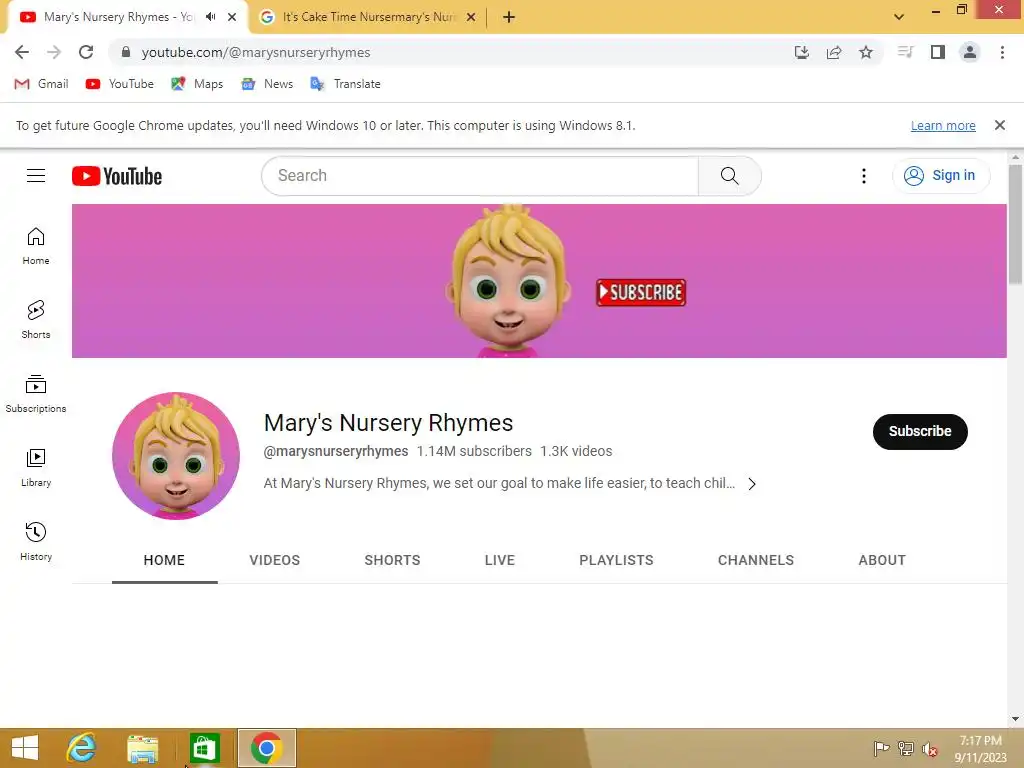Open Library from the sidebar
Screen dimensions: 1024x768
pyautogui.click(x=36, y=468)
